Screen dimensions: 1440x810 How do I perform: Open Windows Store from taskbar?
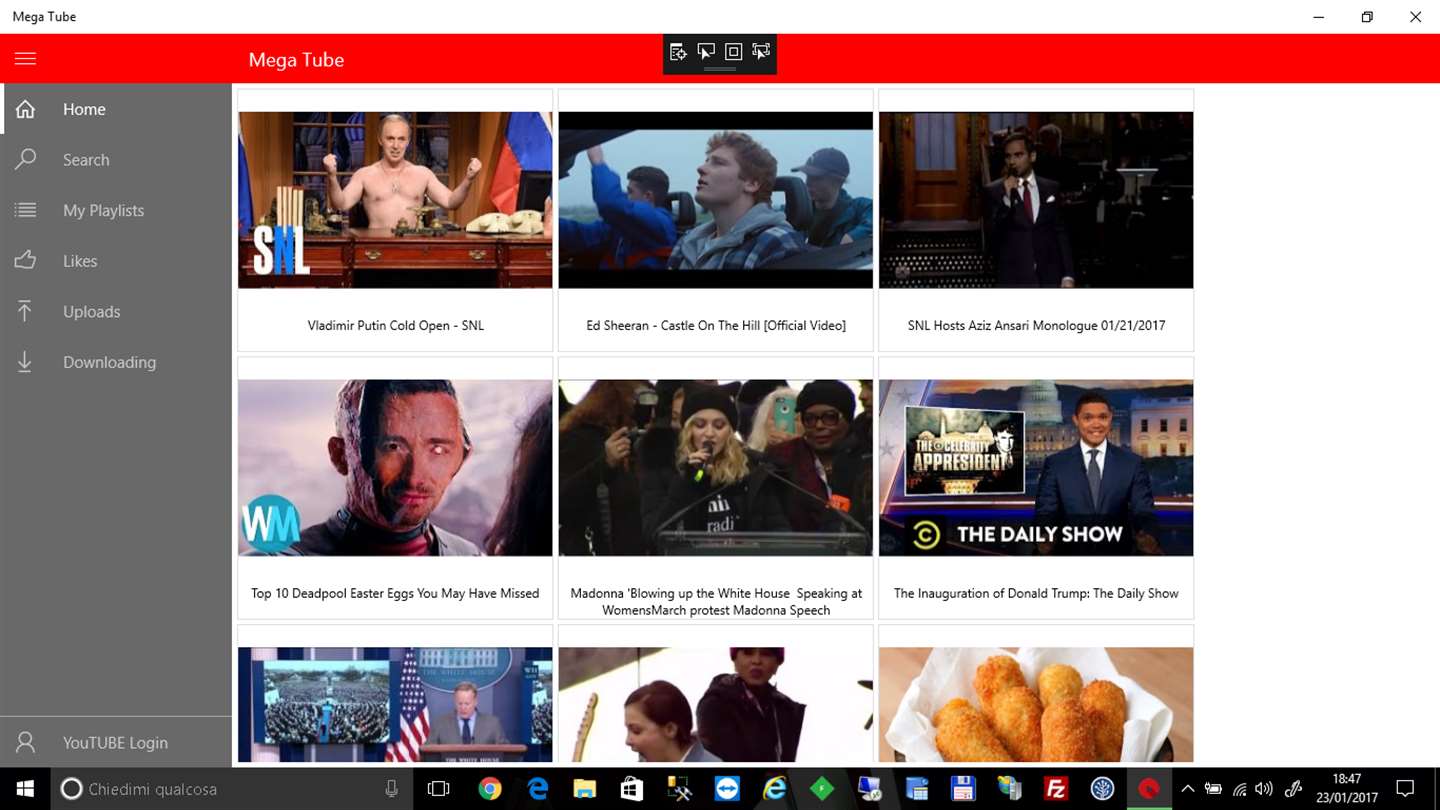(632, 789)
